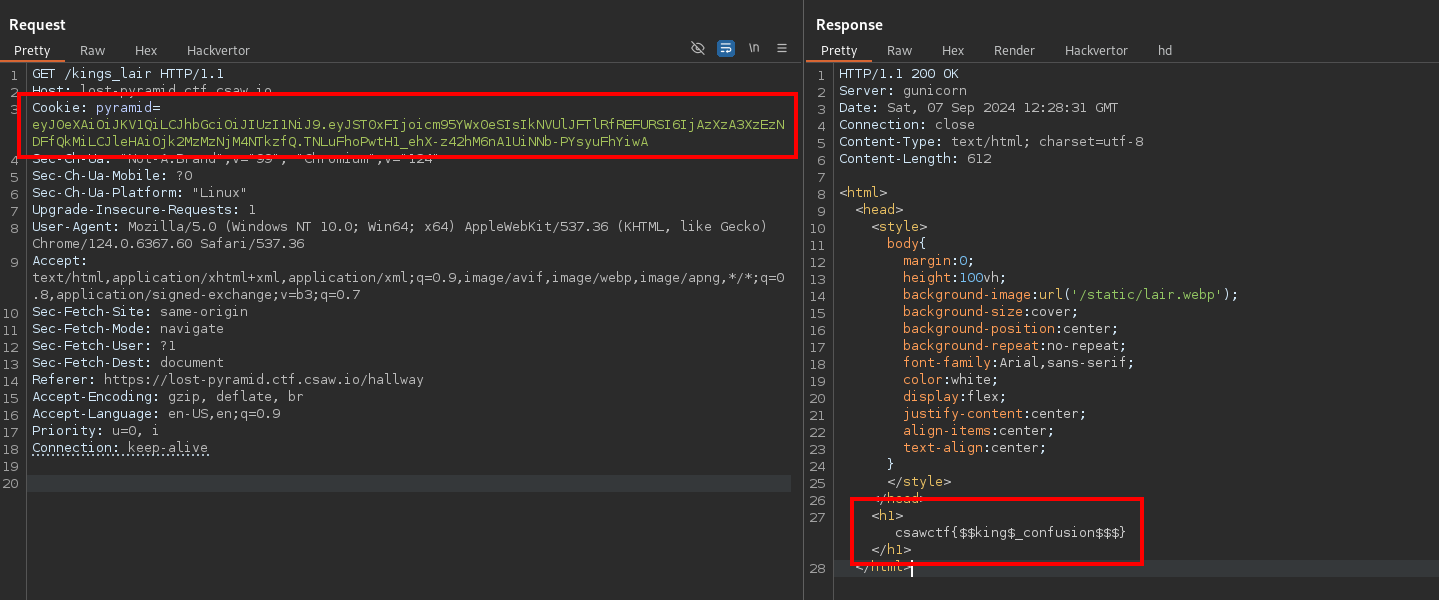Image resolution: width=1439 pixels, height=600 pixels.
Task: Click the 'Accept-Encoding: gzip, deflate, br' header
Action: click(168, 397)
